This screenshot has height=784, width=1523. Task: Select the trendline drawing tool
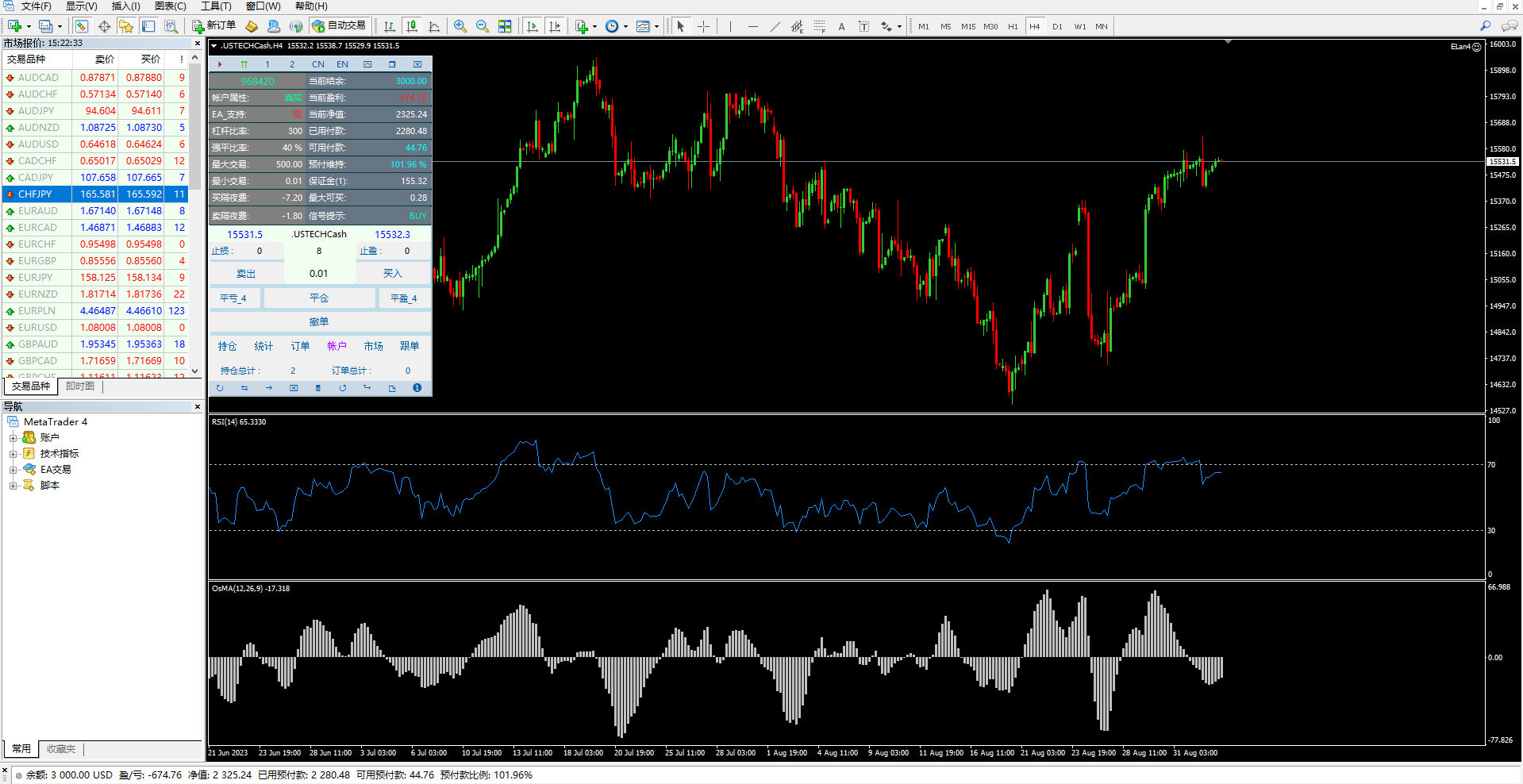775,26
